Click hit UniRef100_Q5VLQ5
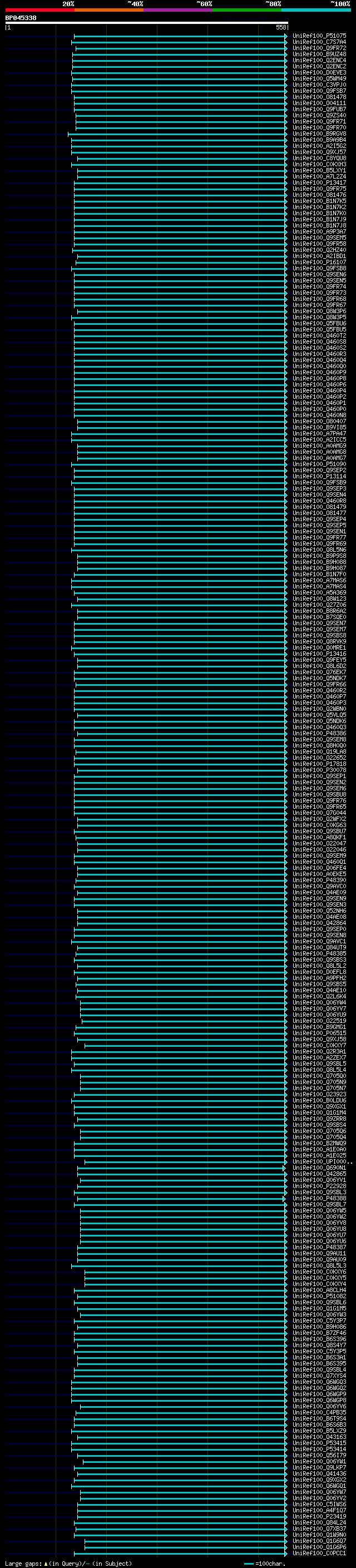 click(x=319, y=715)
